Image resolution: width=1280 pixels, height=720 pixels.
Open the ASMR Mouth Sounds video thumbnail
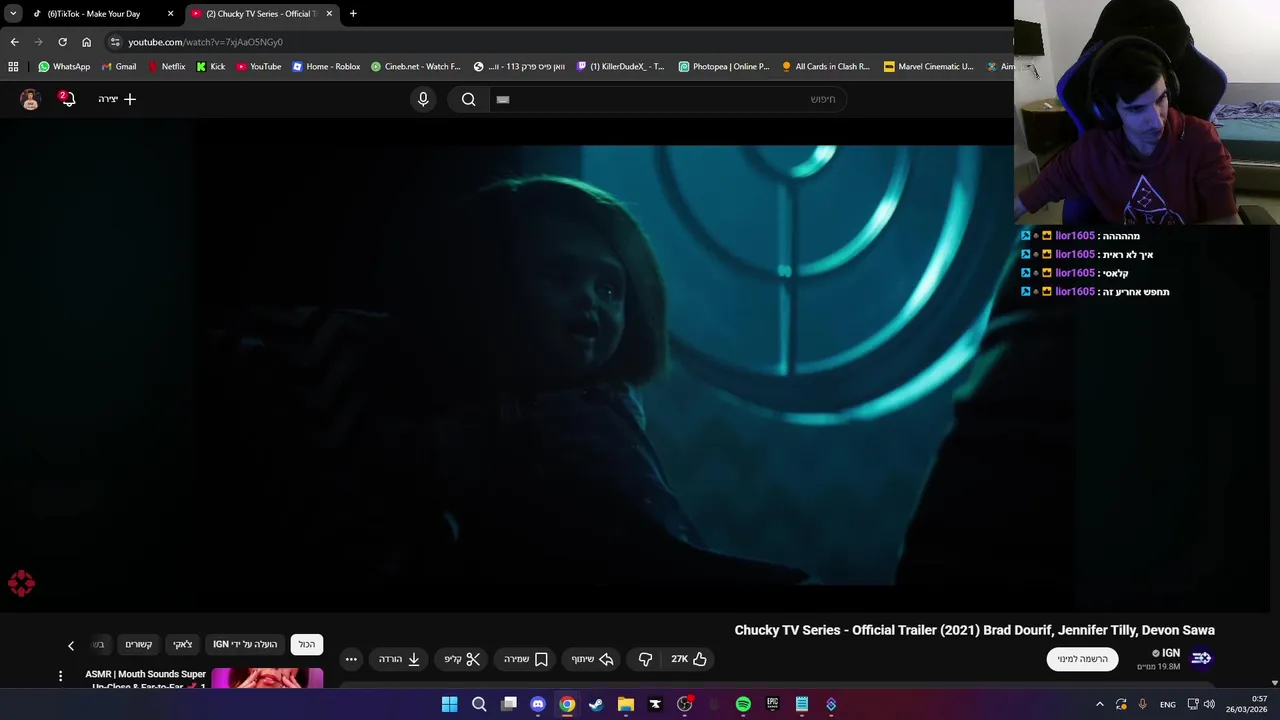pos(267,679)
